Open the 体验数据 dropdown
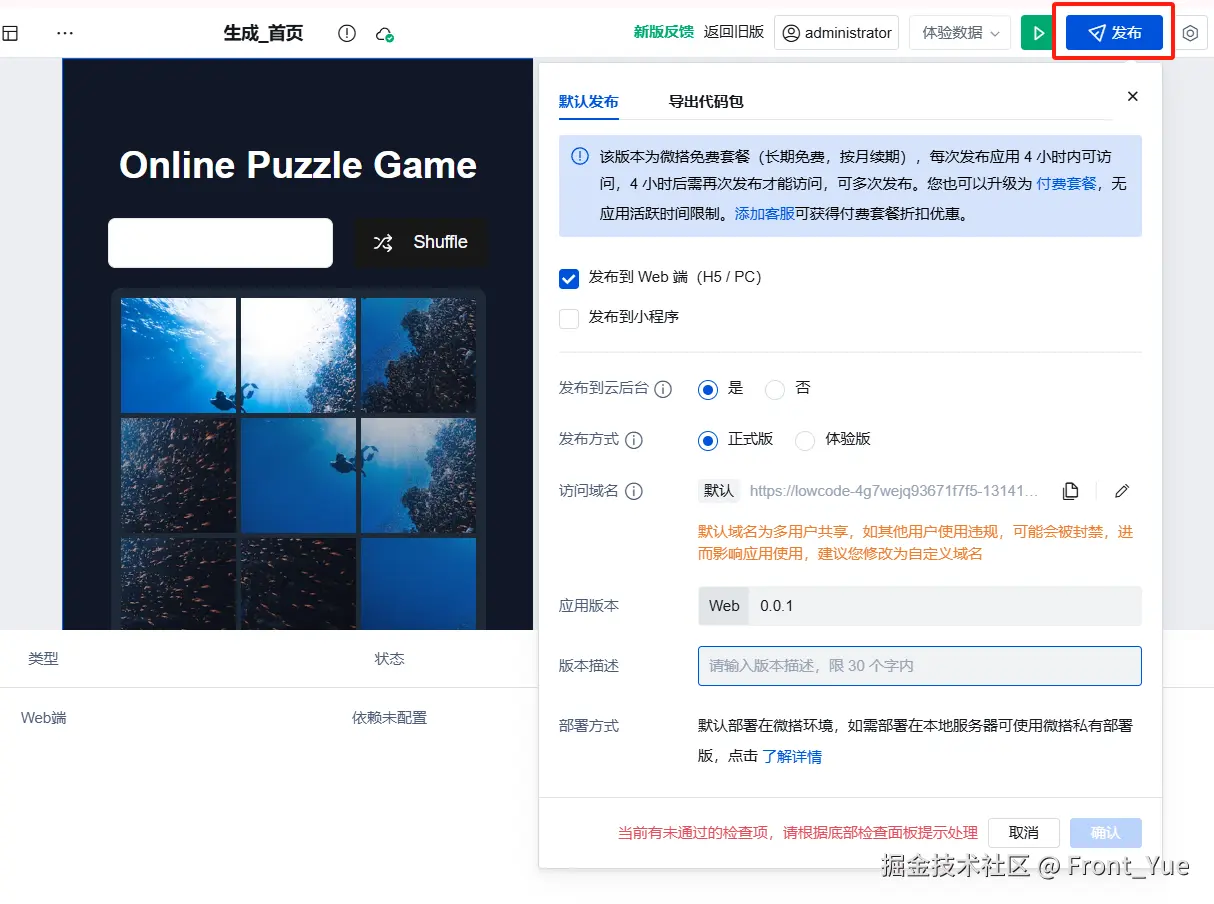Viewport: 1214px width, 904px height. point(957,32)
